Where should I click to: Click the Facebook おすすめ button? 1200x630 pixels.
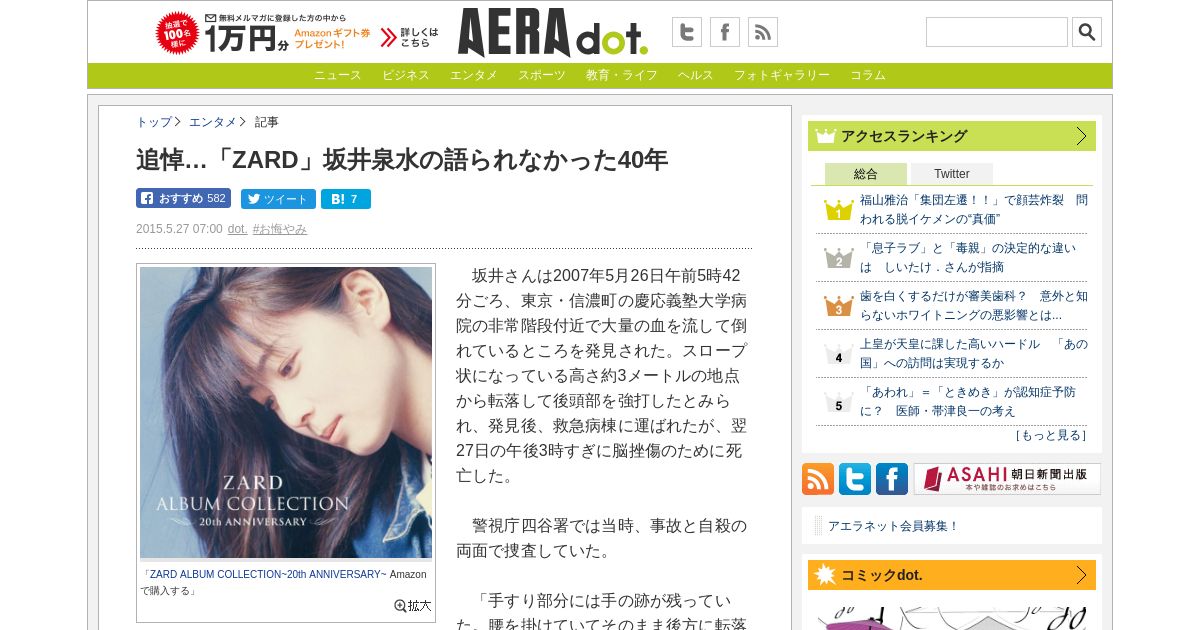click(x=184, y=199)
